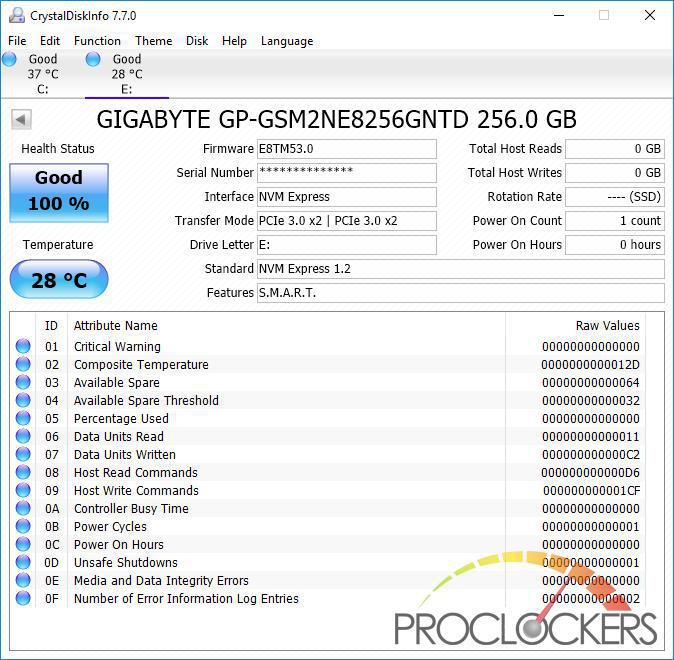Click the Raw Values column header
The width and height of the screenshot is (674, 660).
607,326
